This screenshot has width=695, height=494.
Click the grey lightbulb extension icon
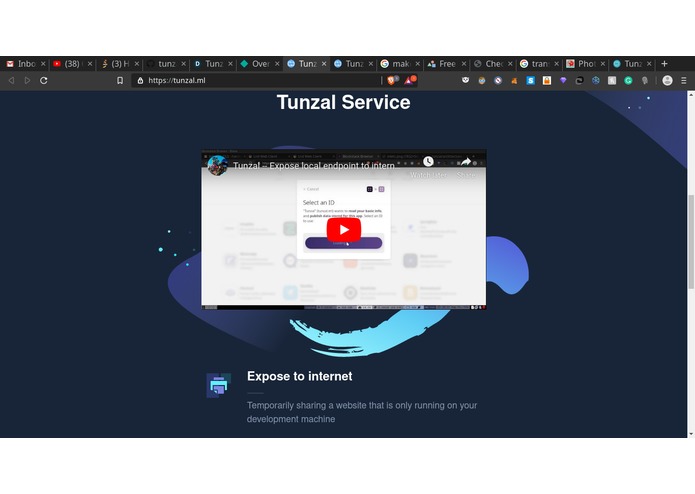coord(644,80)
